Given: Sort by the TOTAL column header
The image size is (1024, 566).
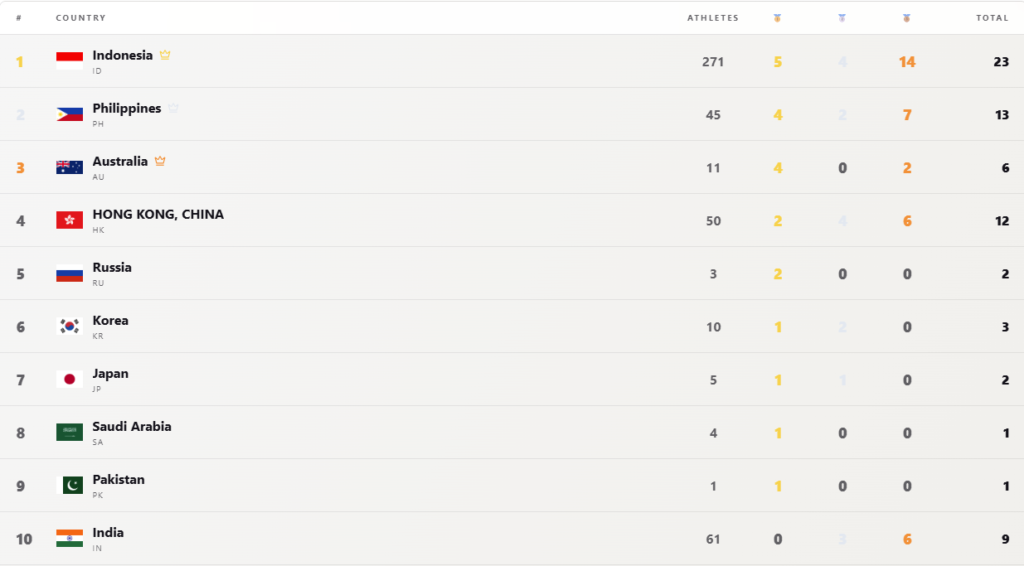Looking at the screenshot, I should coord(992,18).
